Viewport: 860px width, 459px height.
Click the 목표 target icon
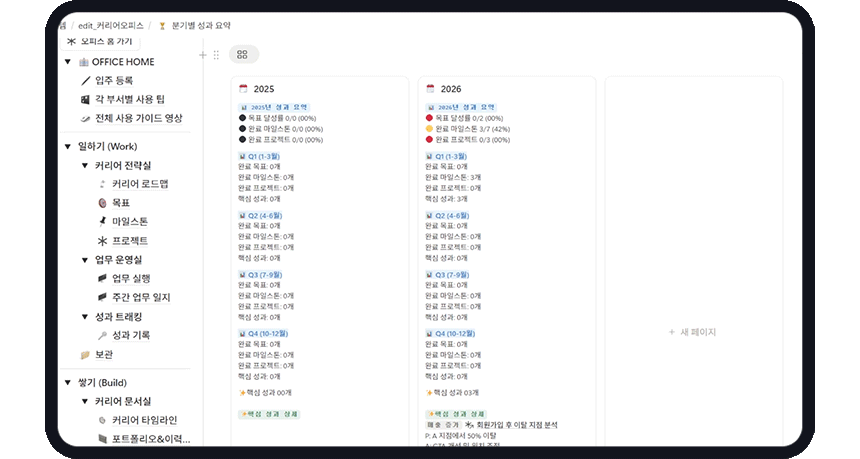click(102, 203)
